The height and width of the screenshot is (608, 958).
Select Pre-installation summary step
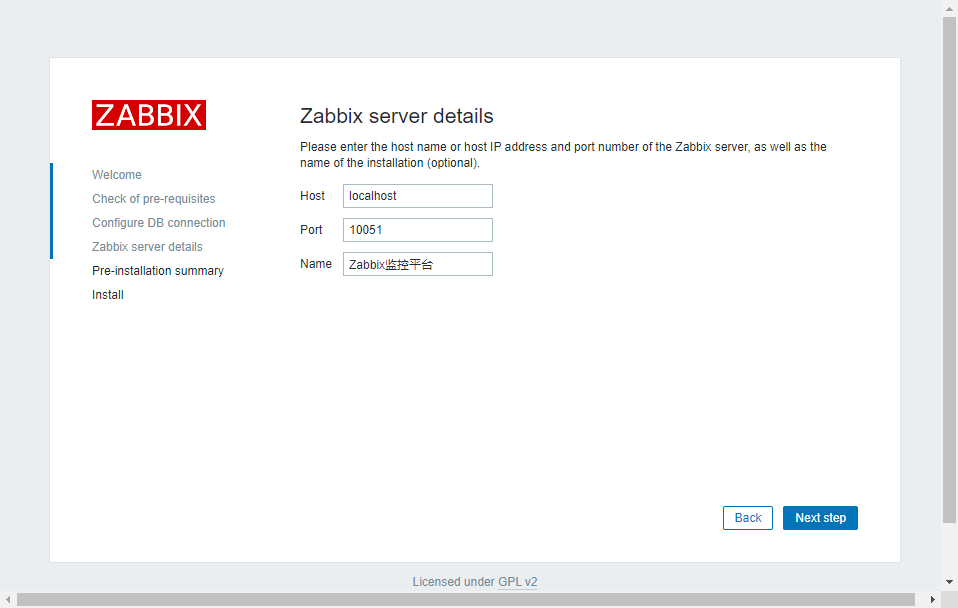coord(158,271)
